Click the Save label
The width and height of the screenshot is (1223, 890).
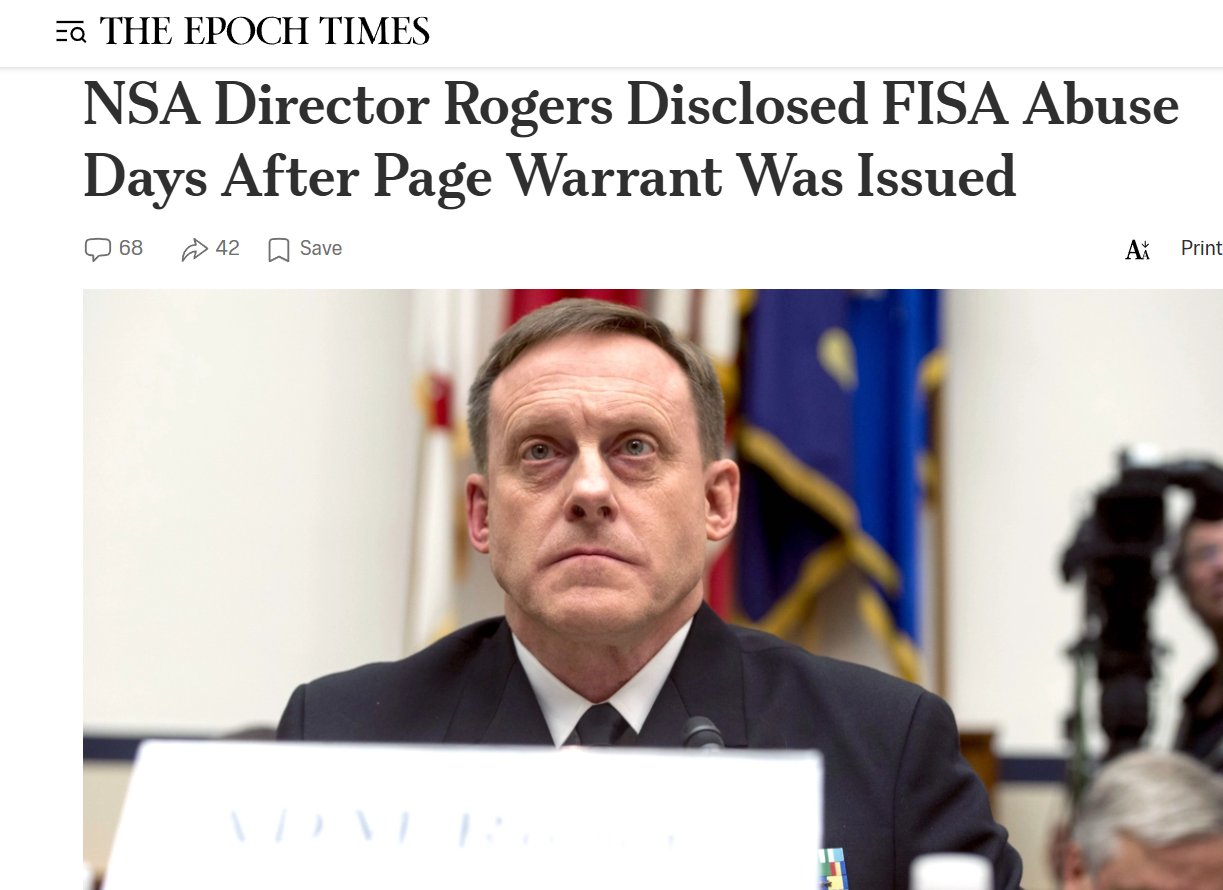[x=321, y=248]
